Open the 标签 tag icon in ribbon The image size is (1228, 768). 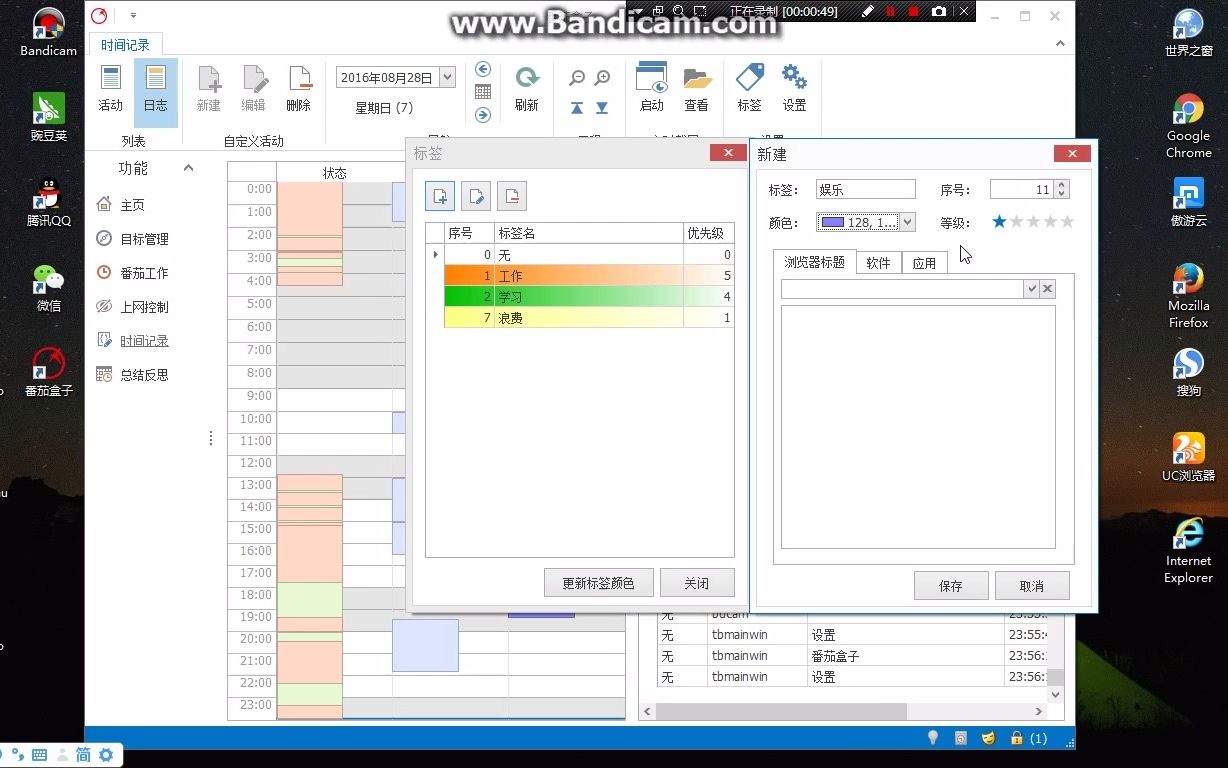point(750,89)
